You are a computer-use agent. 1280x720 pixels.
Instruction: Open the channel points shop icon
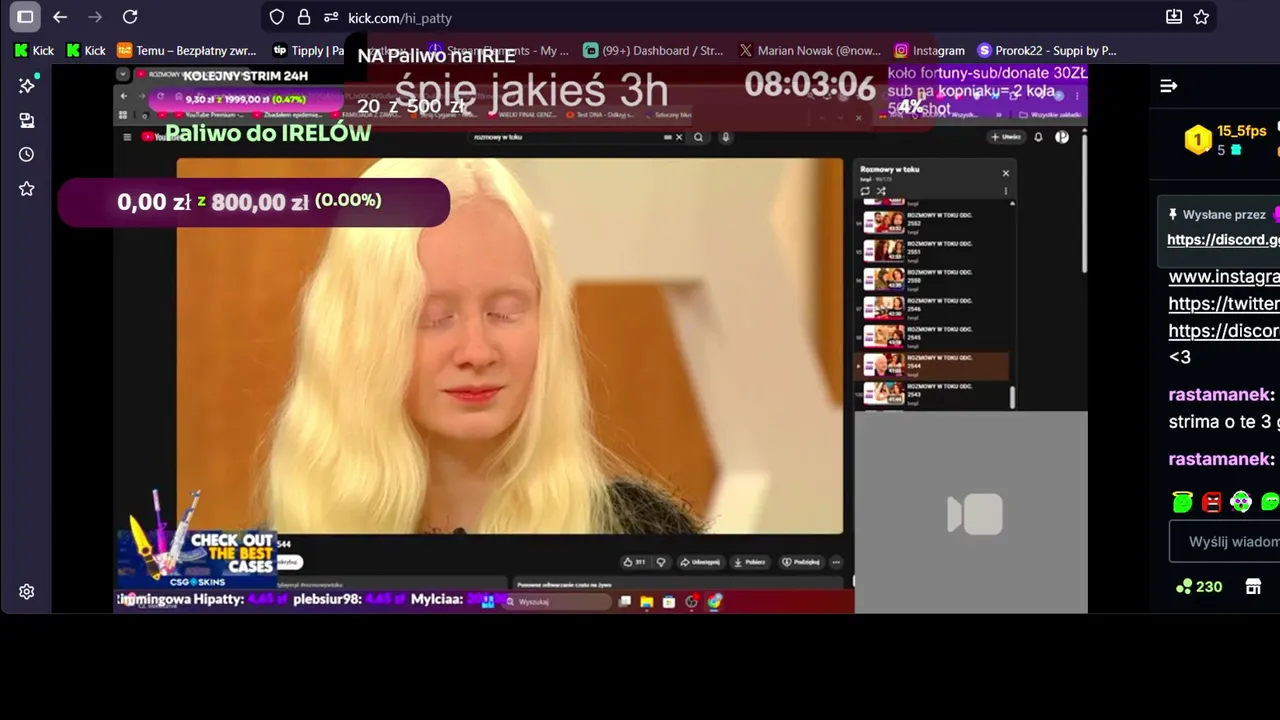tap(1253, 587)
